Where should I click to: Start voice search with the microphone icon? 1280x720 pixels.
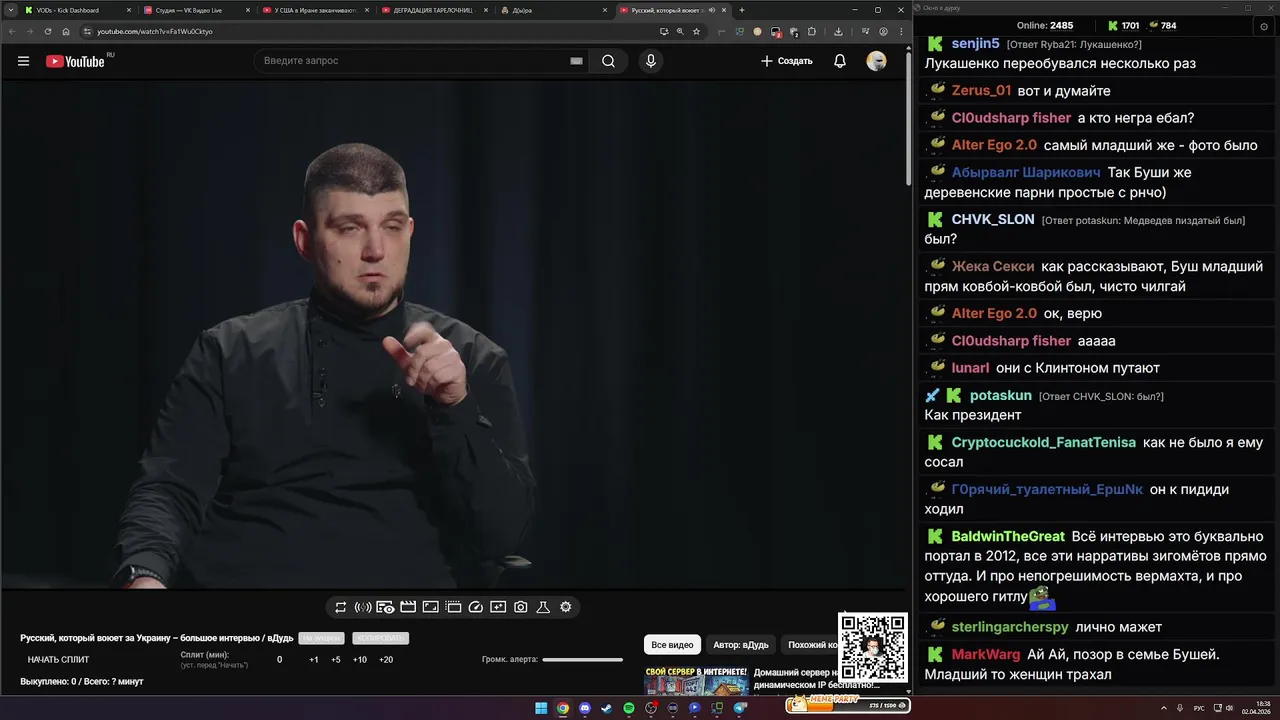pos(651,61)
